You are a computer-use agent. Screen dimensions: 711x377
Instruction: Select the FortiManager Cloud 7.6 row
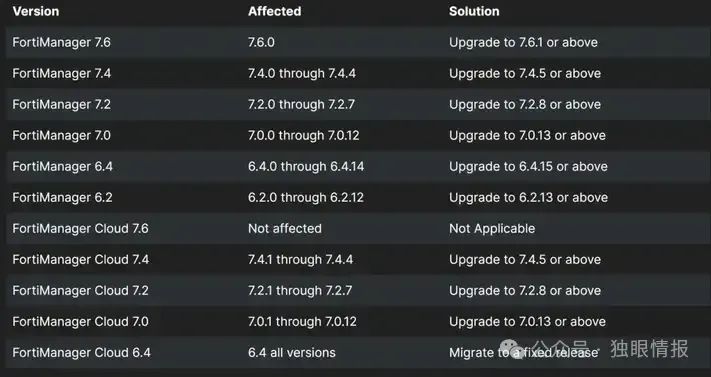click(356, 229)
